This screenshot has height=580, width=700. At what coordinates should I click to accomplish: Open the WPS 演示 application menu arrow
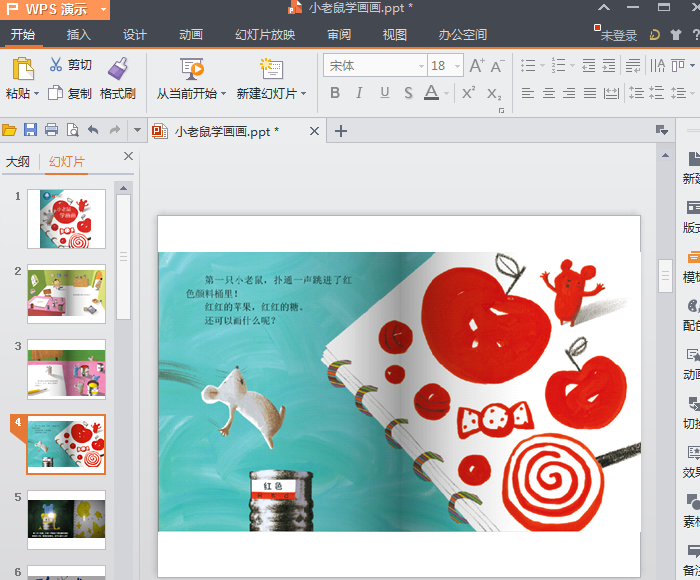point(103,9)
